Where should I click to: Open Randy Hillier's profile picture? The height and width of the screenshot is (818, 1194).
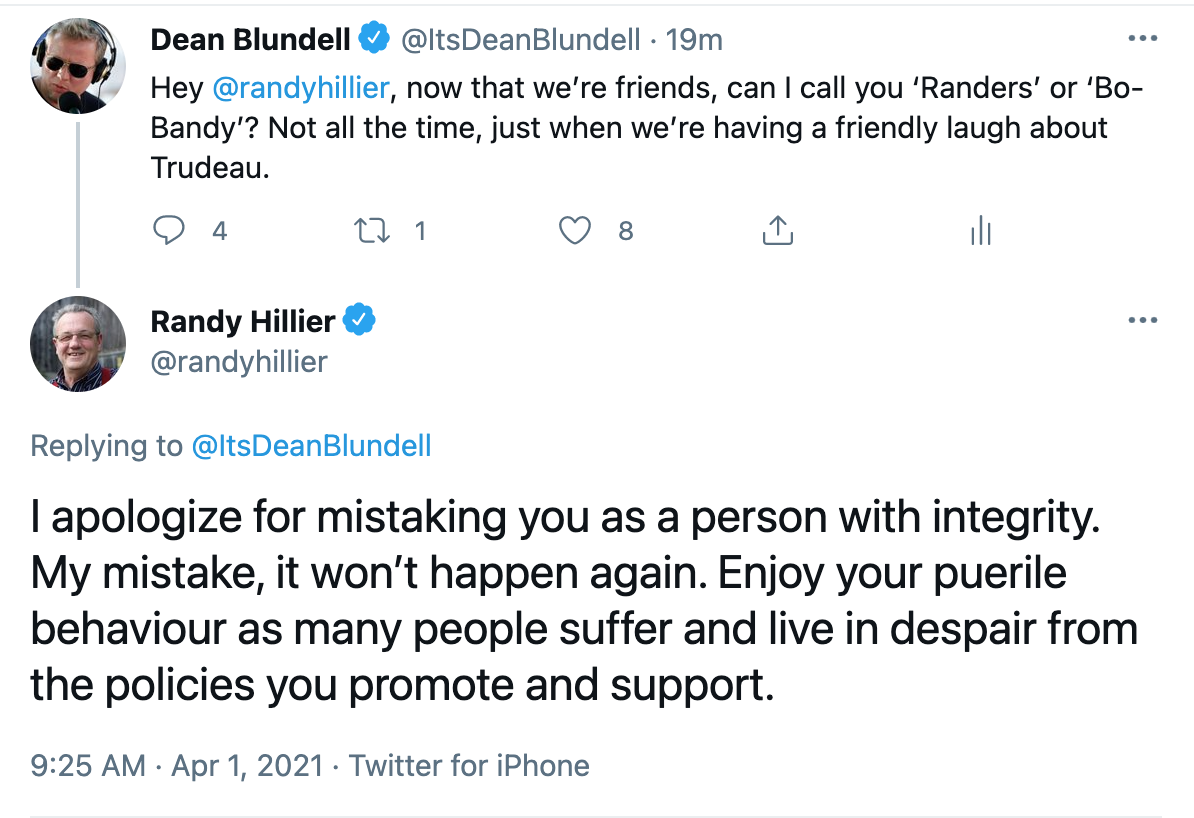pyautogui.click(x=78, y=344)
